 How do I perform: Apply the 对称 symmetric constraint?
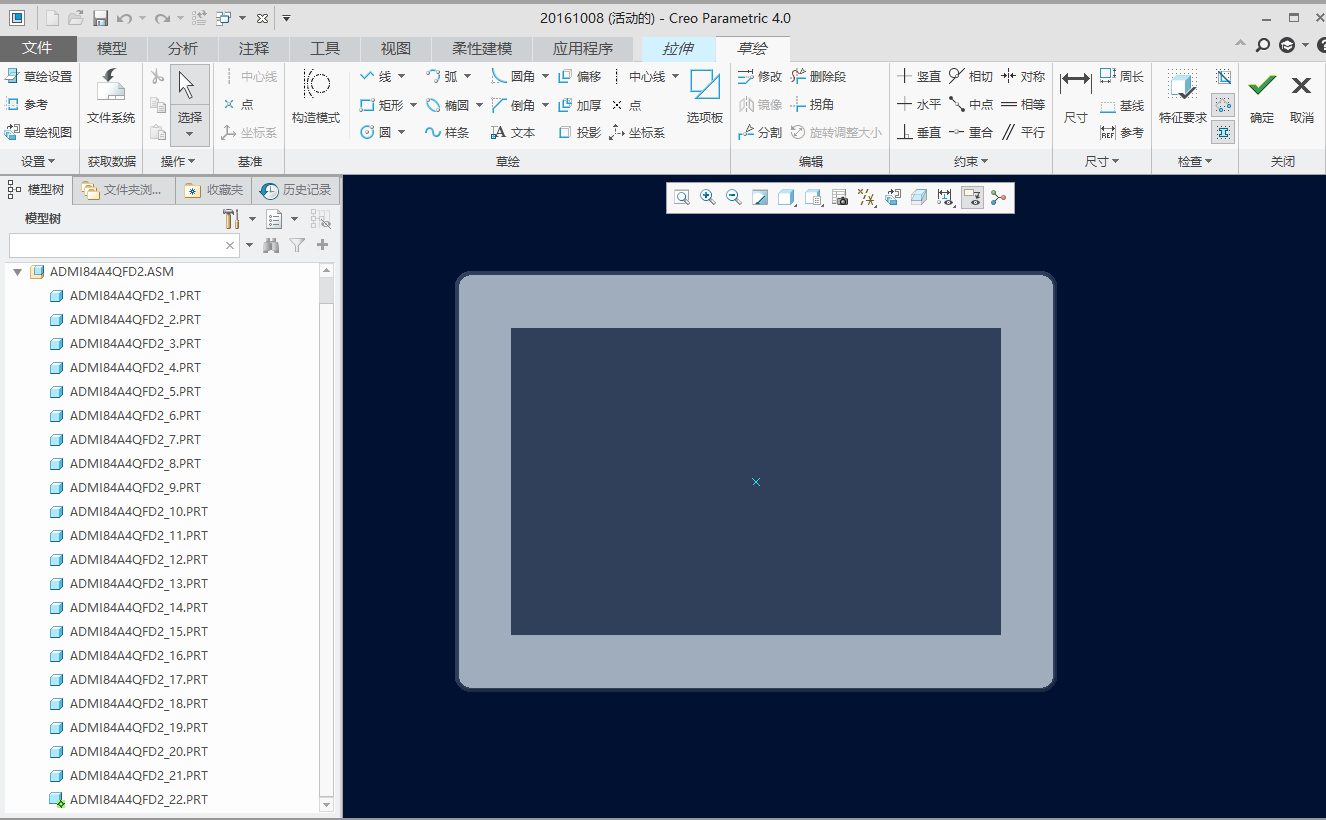coord(1023,76)
